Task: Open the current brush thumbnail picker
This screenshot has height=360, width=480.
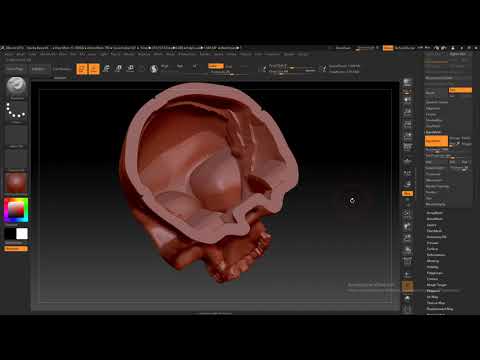Action: 16,87
